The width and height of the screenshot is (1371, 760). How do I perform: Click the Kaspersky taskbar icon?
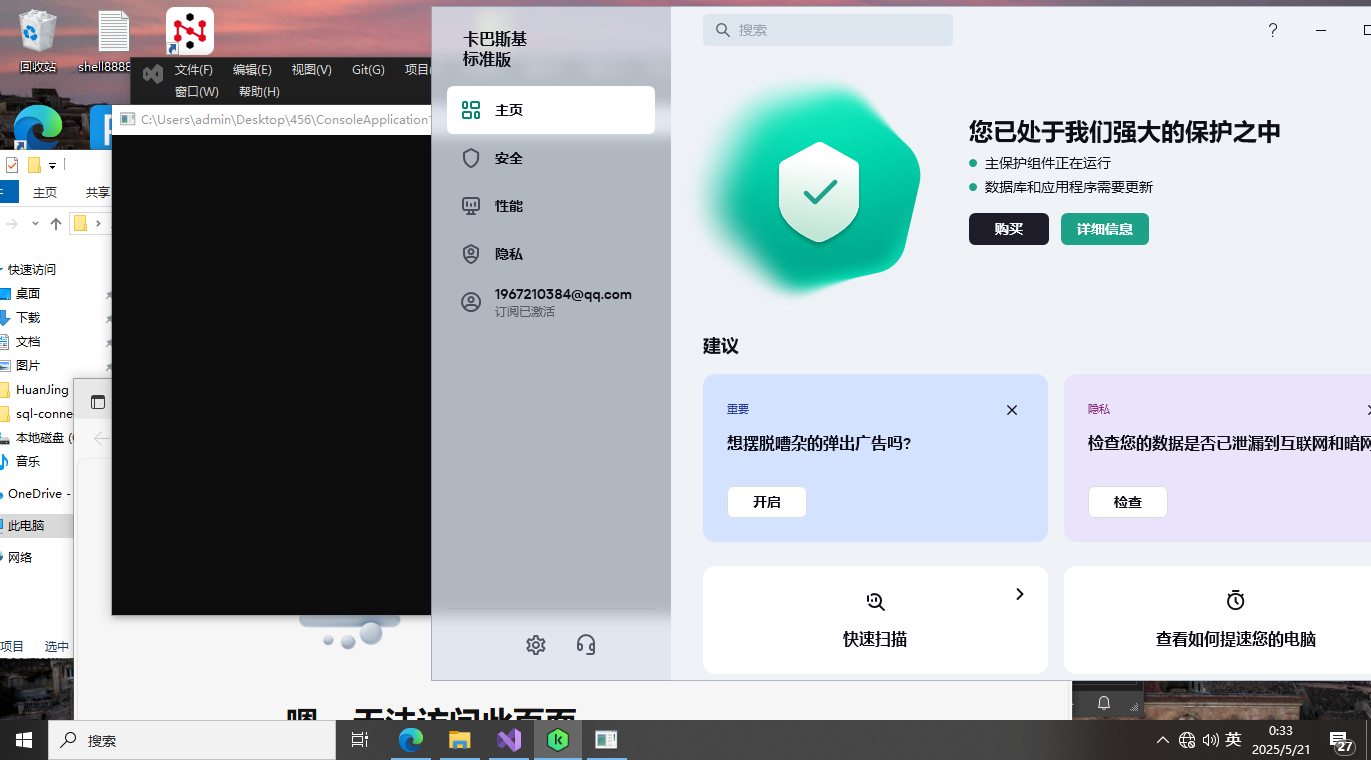pyautogui.click(x=558, y=740)
